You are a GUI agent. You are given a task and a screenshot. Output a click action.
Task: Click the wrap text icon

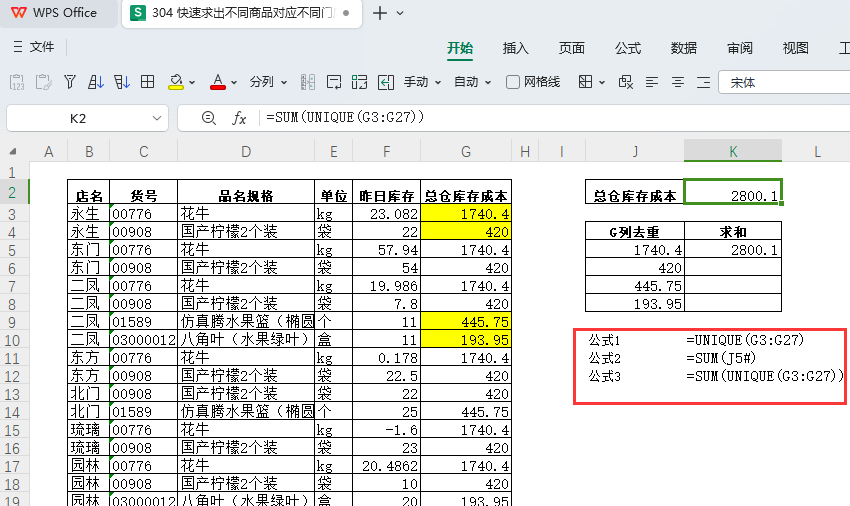[x=334, y=82]
